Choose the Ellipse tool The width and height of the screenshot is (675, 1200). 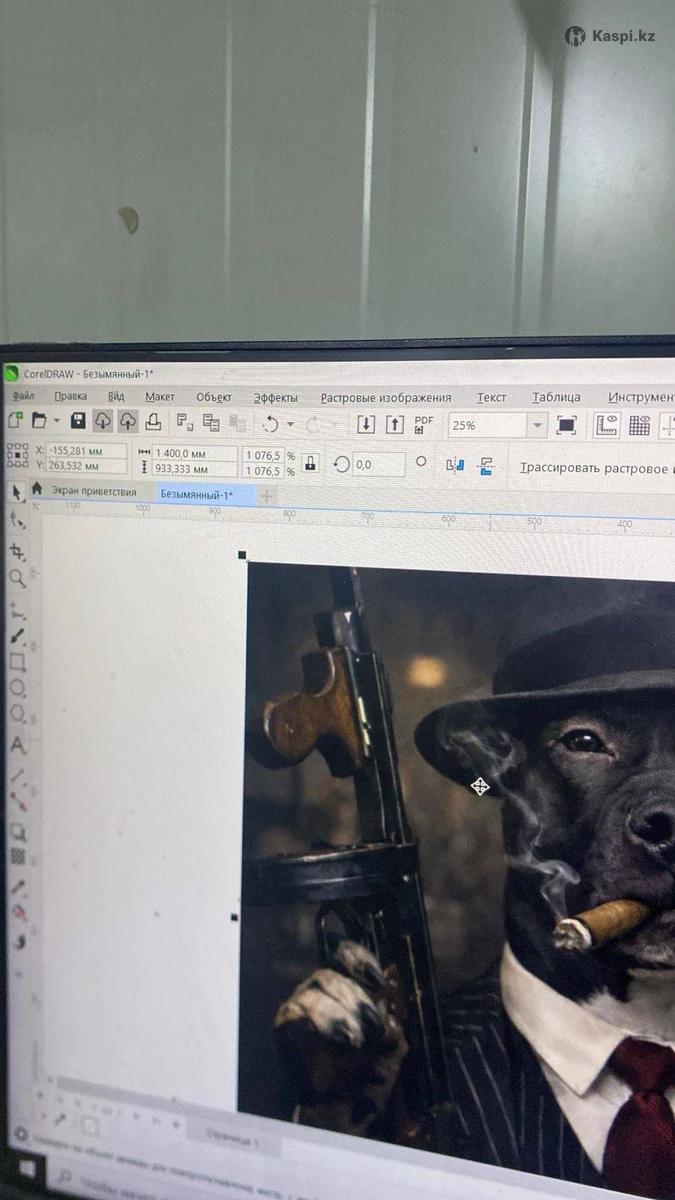(x=17, y=689)
